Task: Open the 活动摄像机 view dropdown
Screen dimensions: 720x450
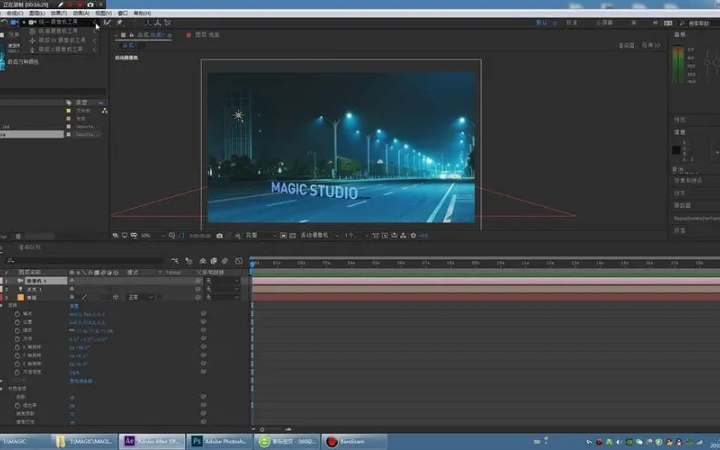Action: click(x=320, y=236)
